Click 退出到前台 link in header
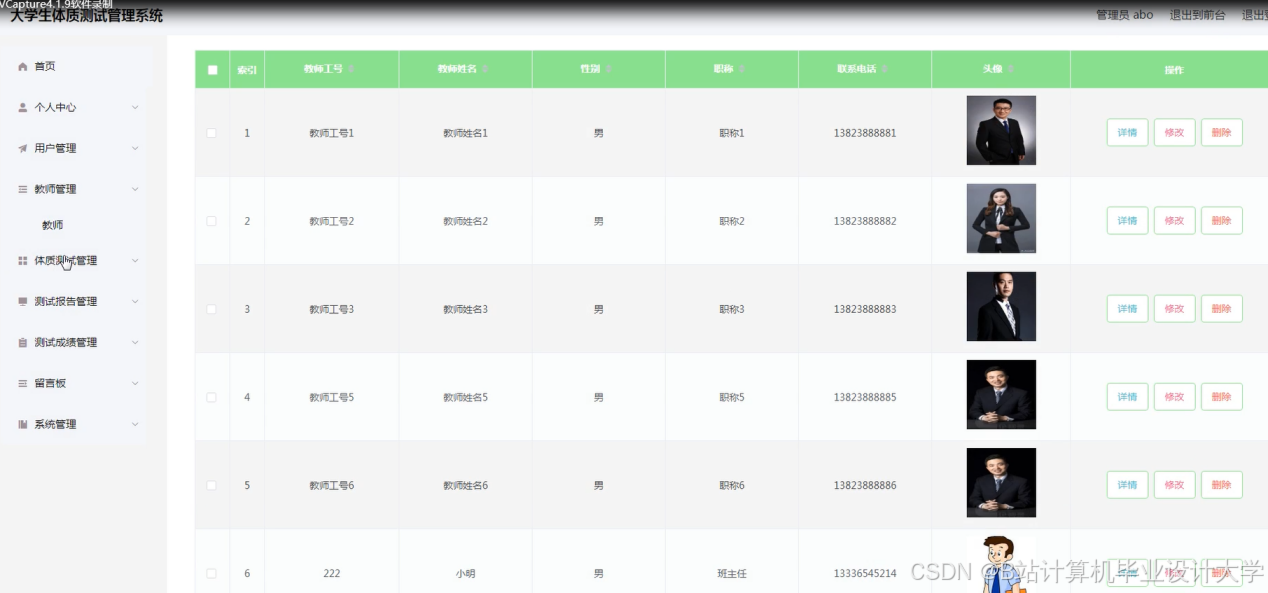 pos(1197,15)
